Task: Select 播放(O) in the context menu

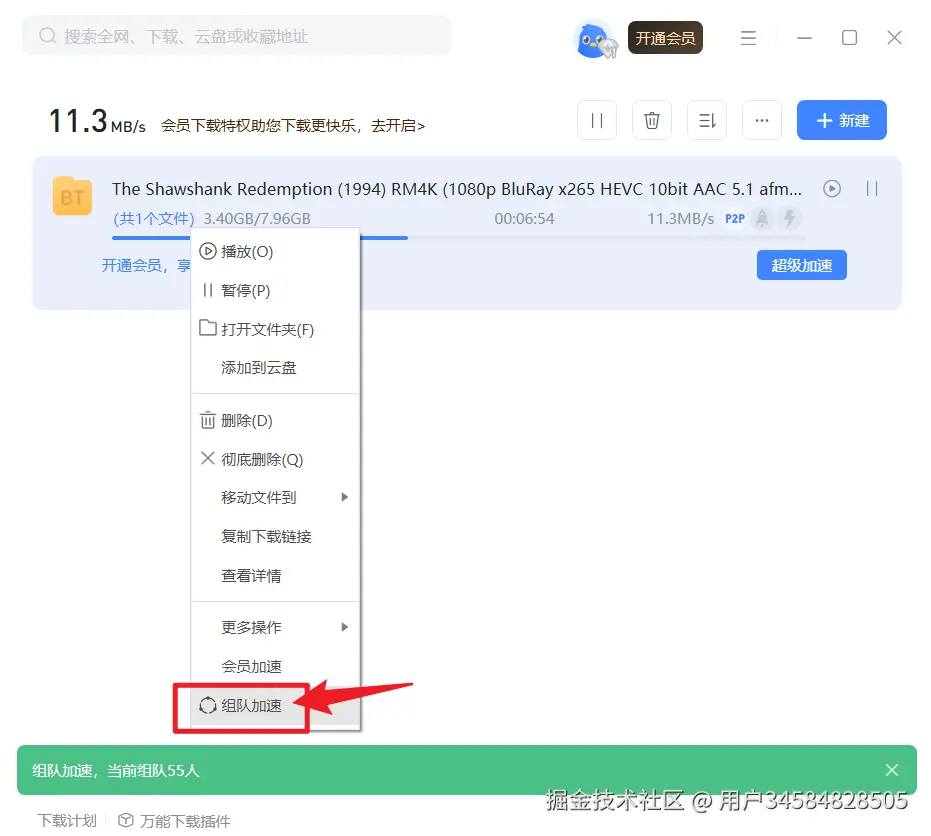Action: pos(276,252)
